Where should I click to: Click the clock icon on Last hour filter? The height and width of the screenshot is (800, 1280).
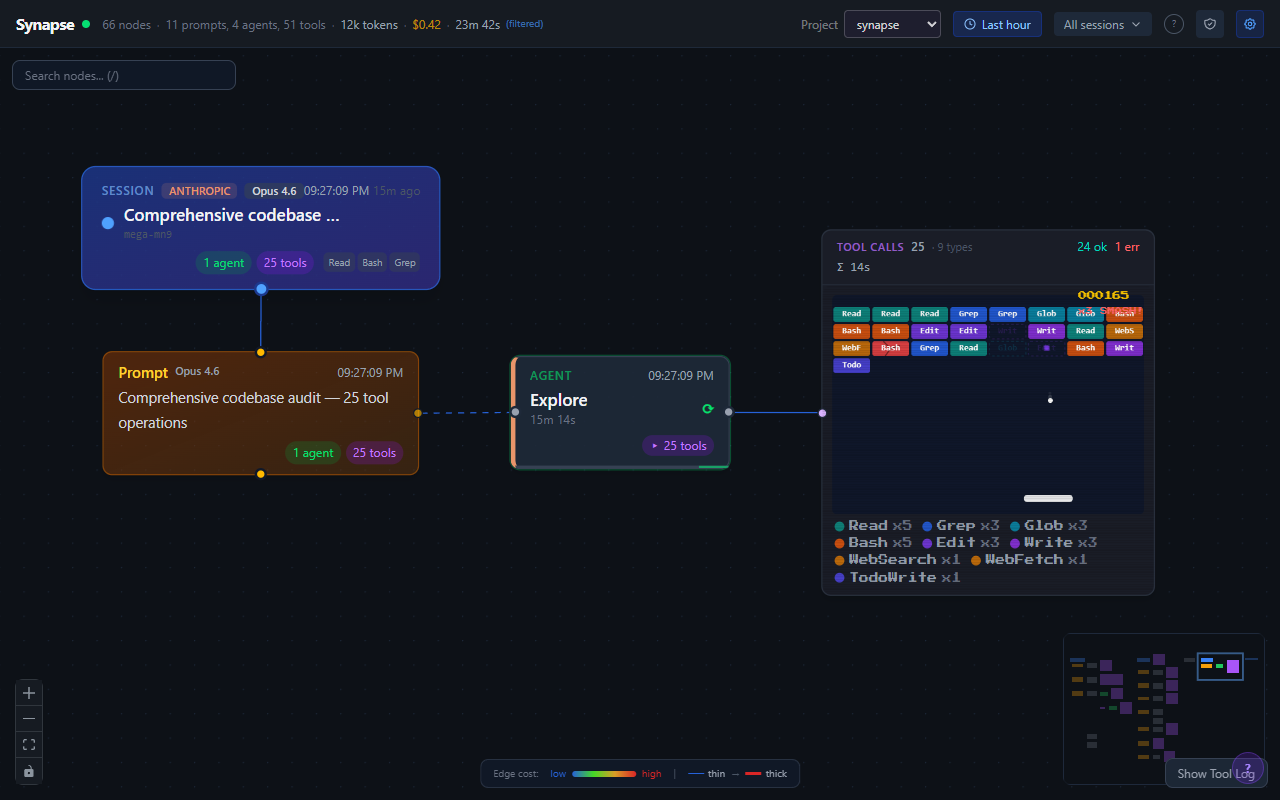tap(970, 23)
